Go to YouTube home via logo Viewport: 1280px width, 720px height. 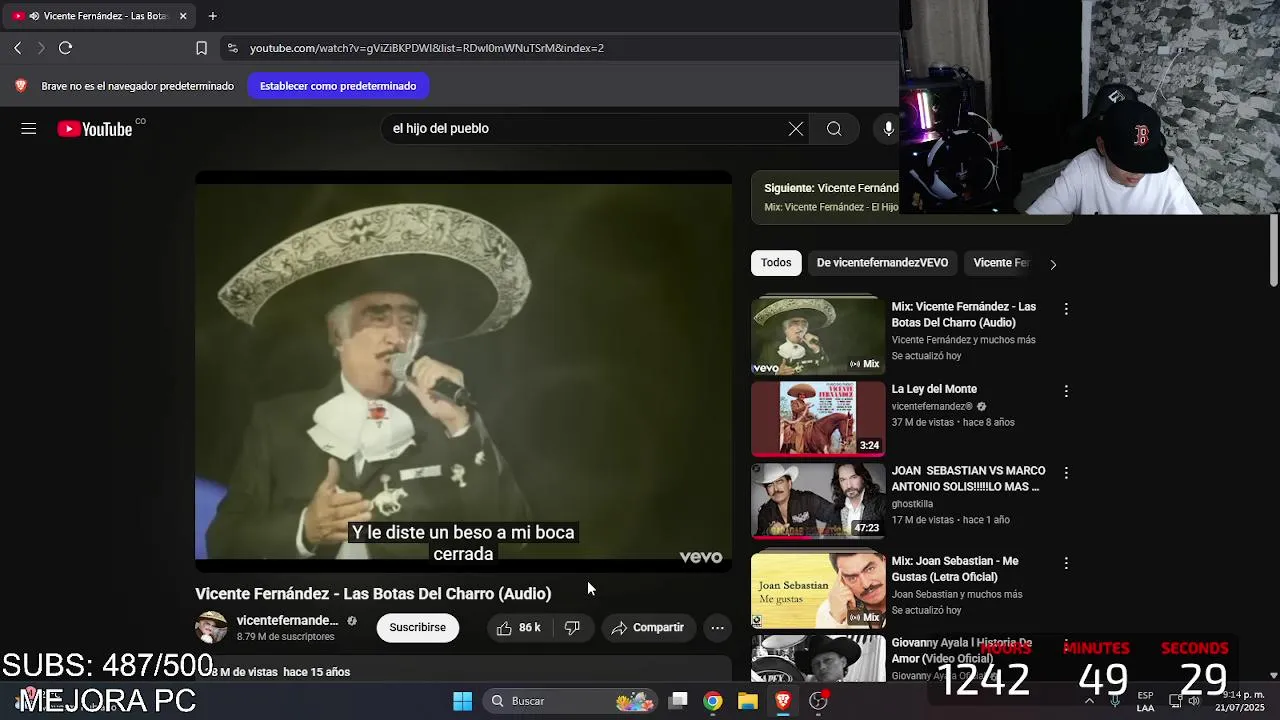pos(95,129)
